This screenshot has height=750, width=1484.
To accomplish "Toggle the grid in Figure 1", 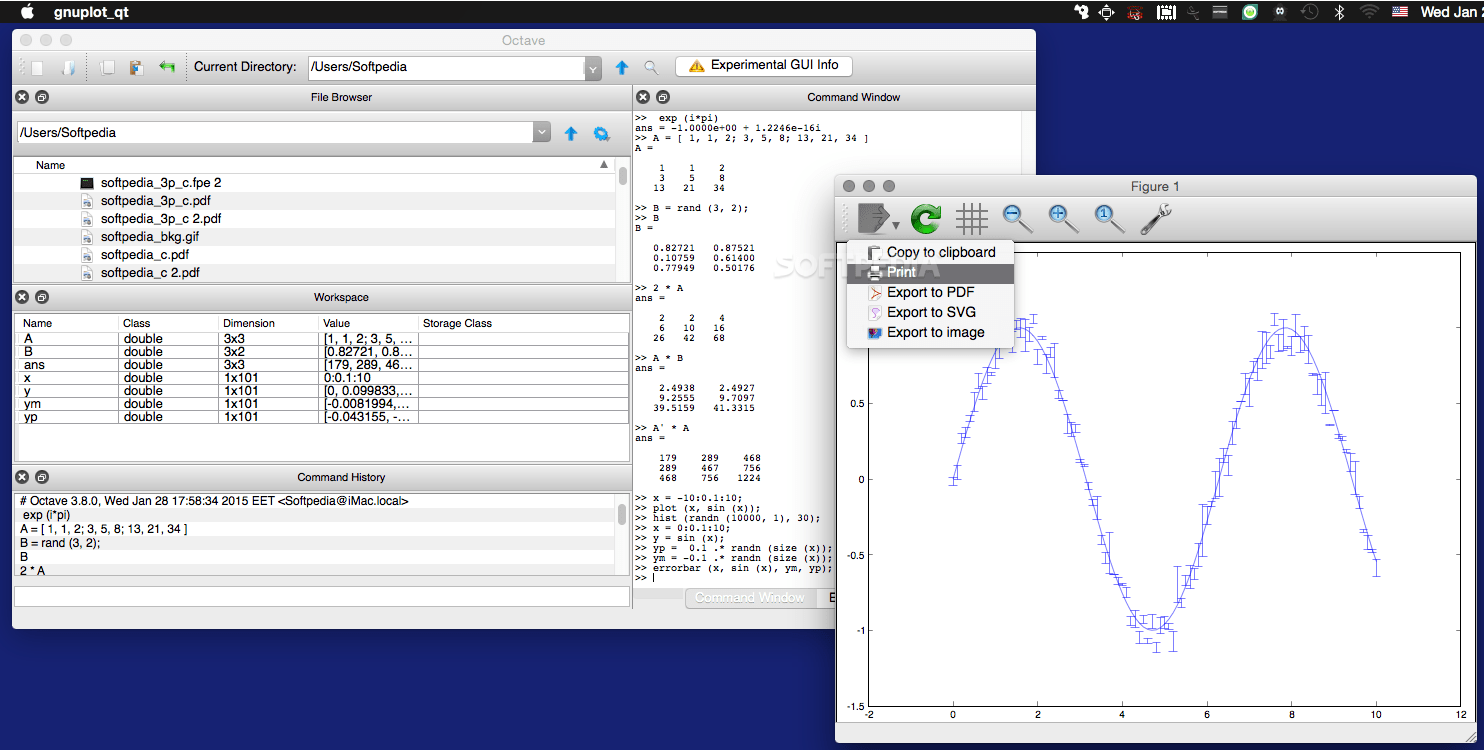I will pyautogui.click(x=971, y=218).
